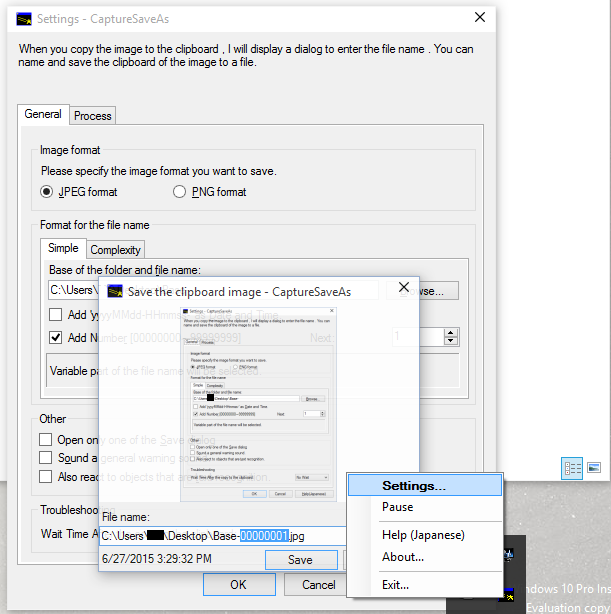The height and width of the screenshot is (614, 611).
Task: Switch to details list view icon
Action: [x=572, y=468]
